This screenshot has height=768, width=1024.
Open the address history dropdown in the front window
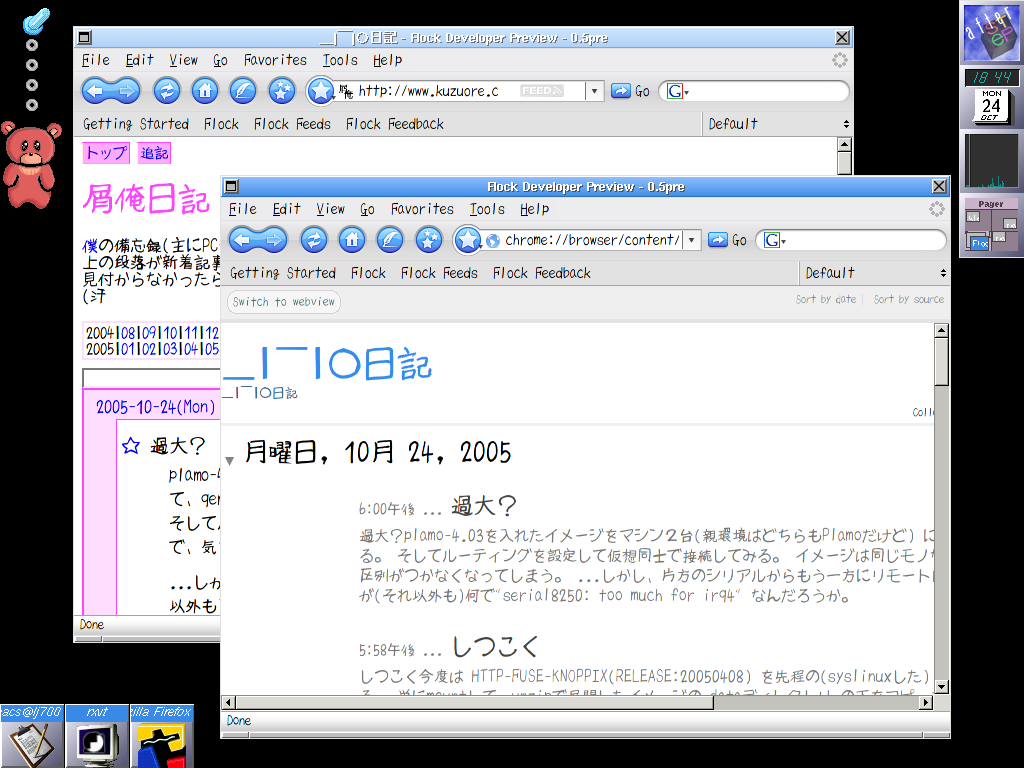[x=692, y=240]
